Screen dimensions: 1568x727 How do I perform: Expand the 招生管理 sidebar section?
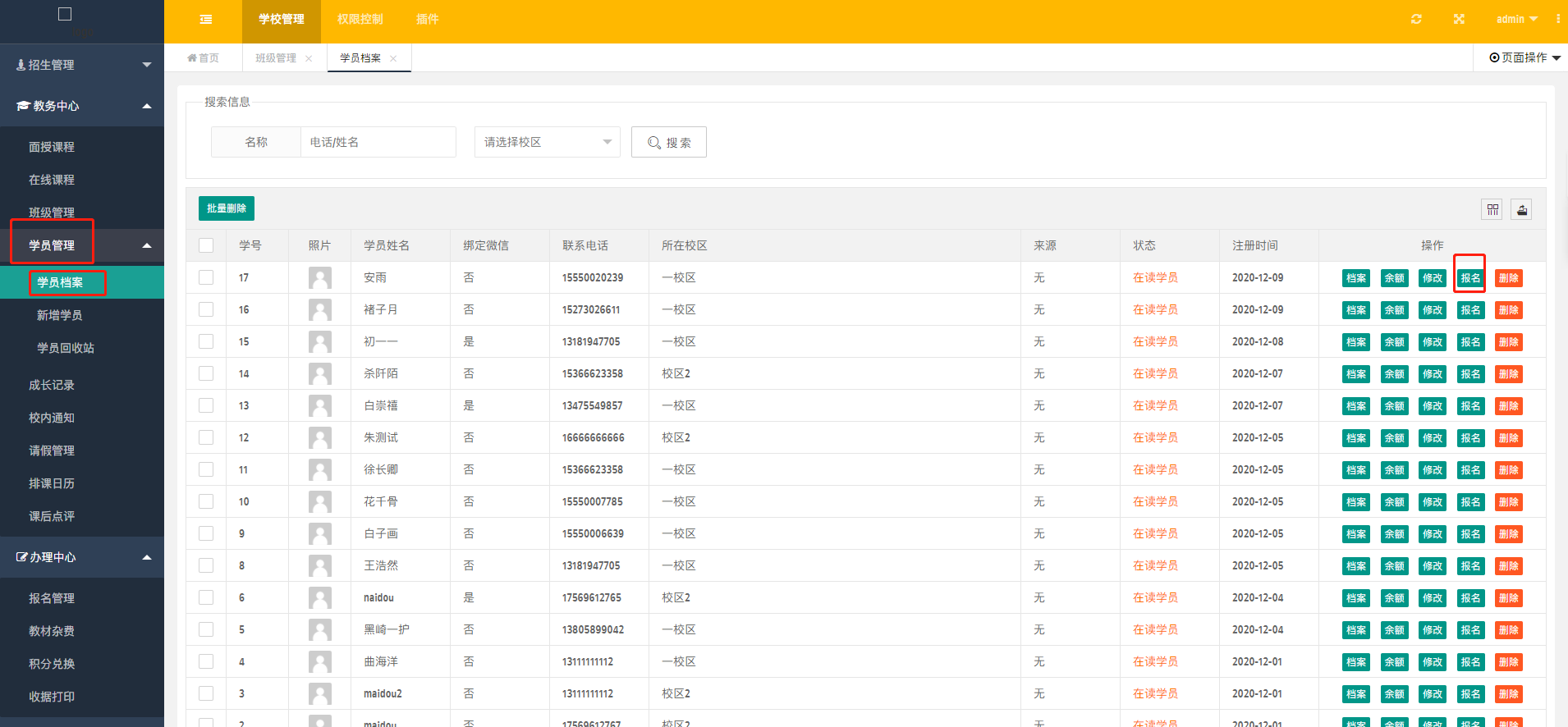(82, 65)
